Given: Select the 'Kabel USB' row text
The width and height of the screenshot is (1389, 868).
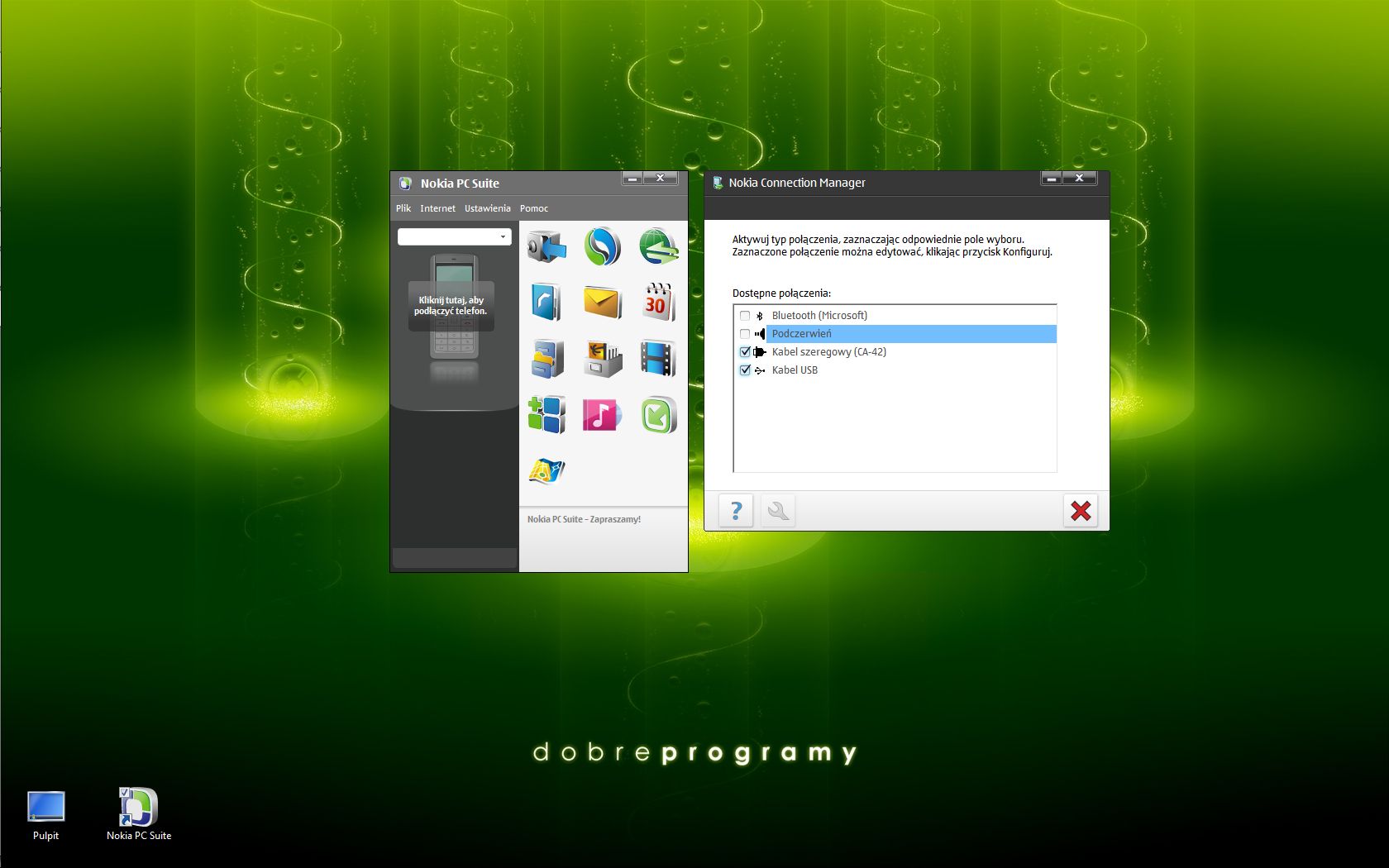Looking at the screenshot, I should [x=795, y=370].
